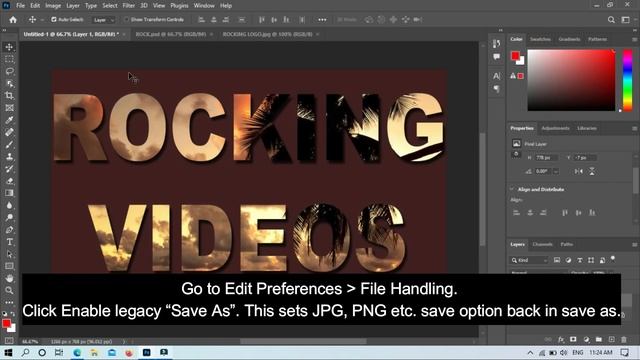The width and height of the screenshot is (640, 360).
Task: Open the Layers panel options menu
Action: click(634, 244)
